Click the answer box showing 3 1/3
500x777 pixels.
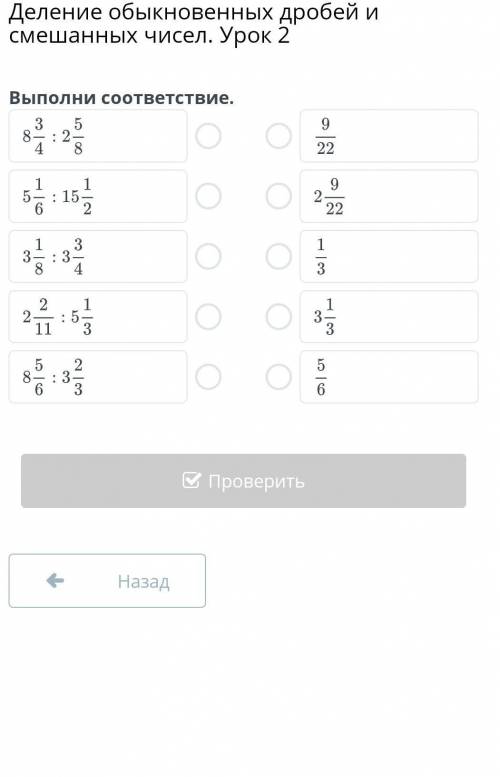[389, 317]
